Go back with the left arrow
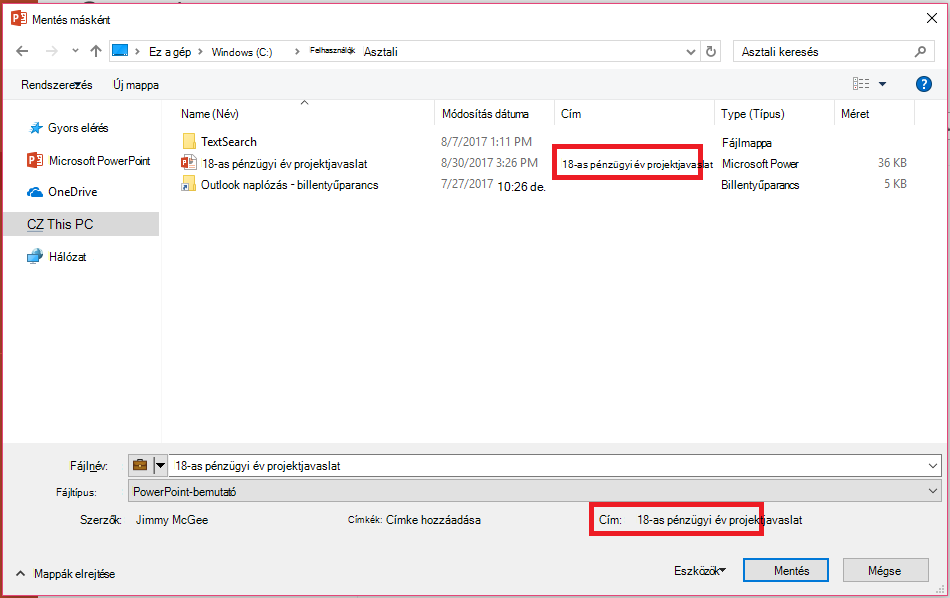This screenshot has width=950, height=598. (22, 51)
